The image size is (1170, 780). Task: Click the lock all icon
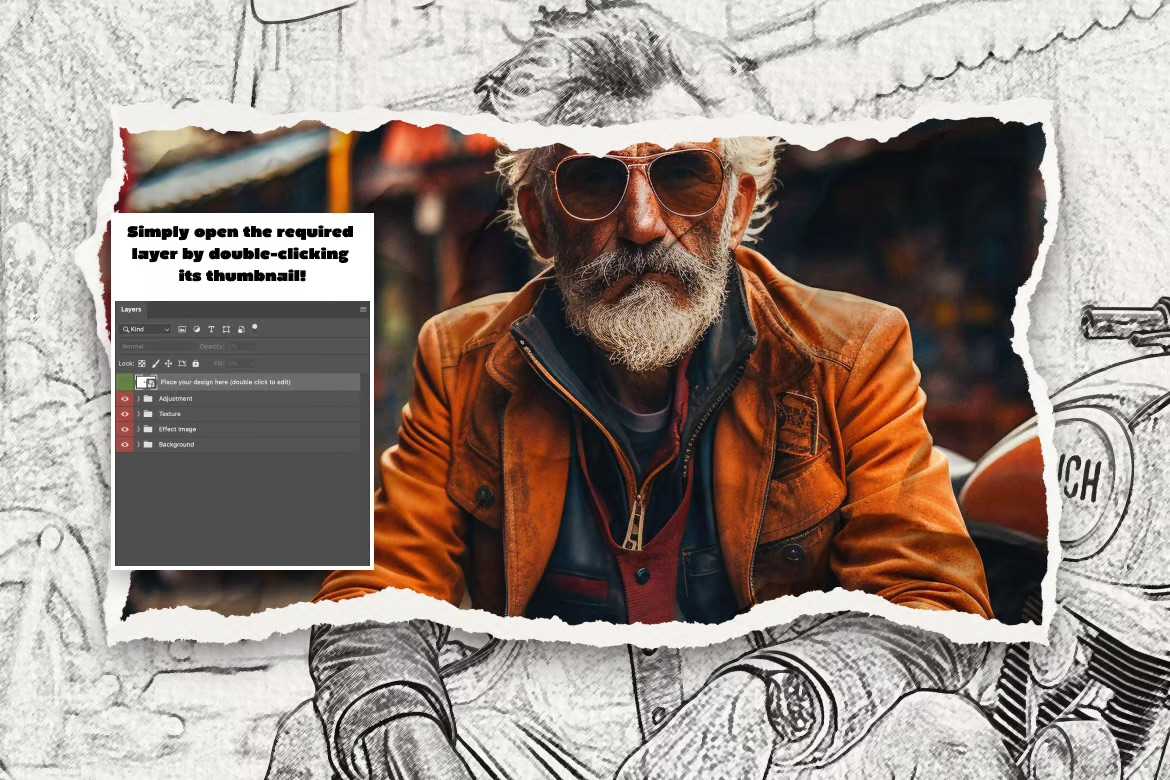click(x=195, y=364)
